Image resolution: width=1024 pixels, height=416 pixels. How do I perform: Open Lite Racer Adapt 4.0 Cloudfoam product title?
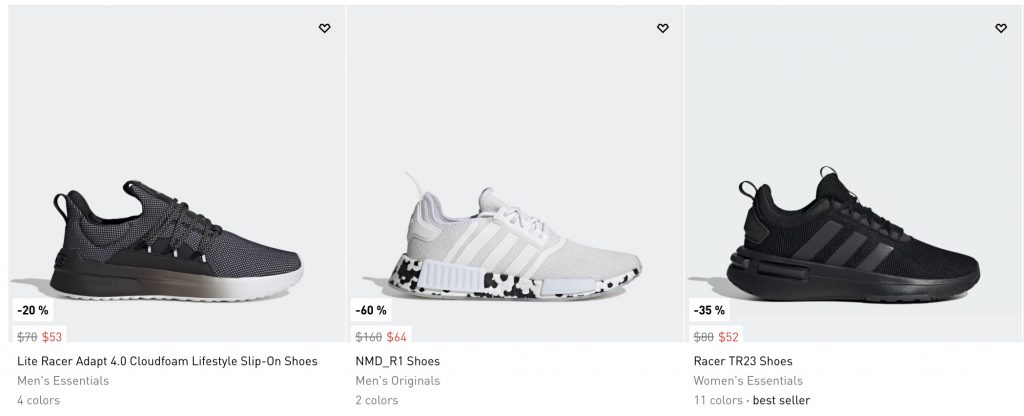pyautogui.click(x=167, y=361)
